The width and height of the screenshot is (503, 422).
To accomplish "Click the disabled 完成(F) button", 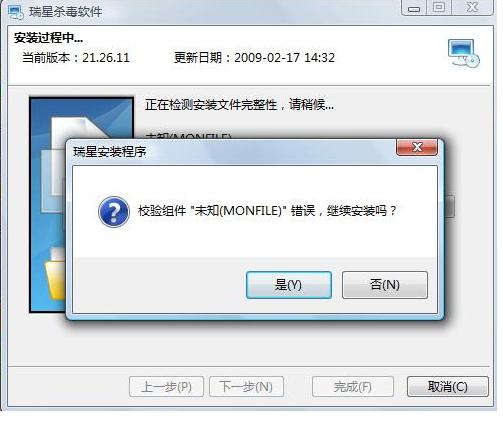I will [x=353, y=387].
